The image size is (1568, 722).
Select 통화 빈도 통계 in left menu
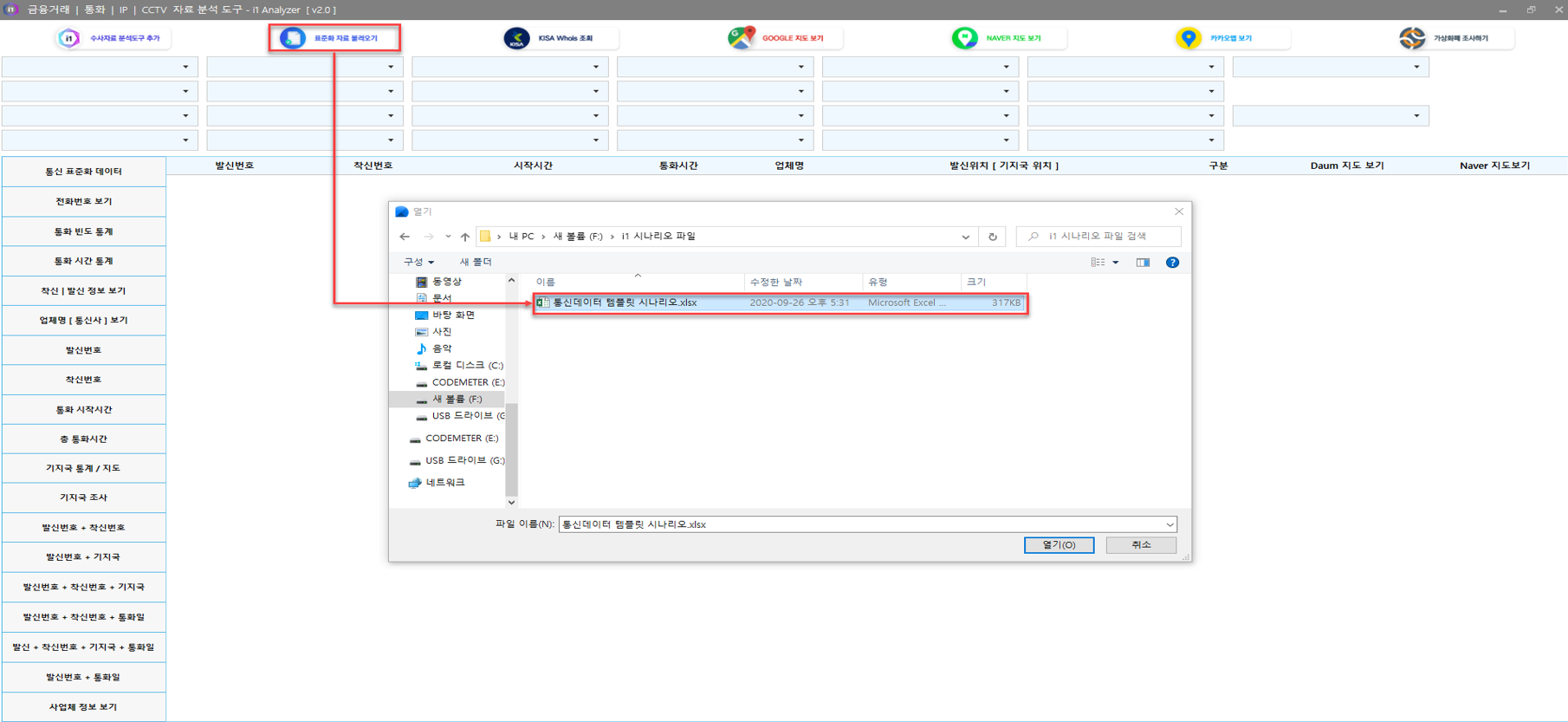84,231
